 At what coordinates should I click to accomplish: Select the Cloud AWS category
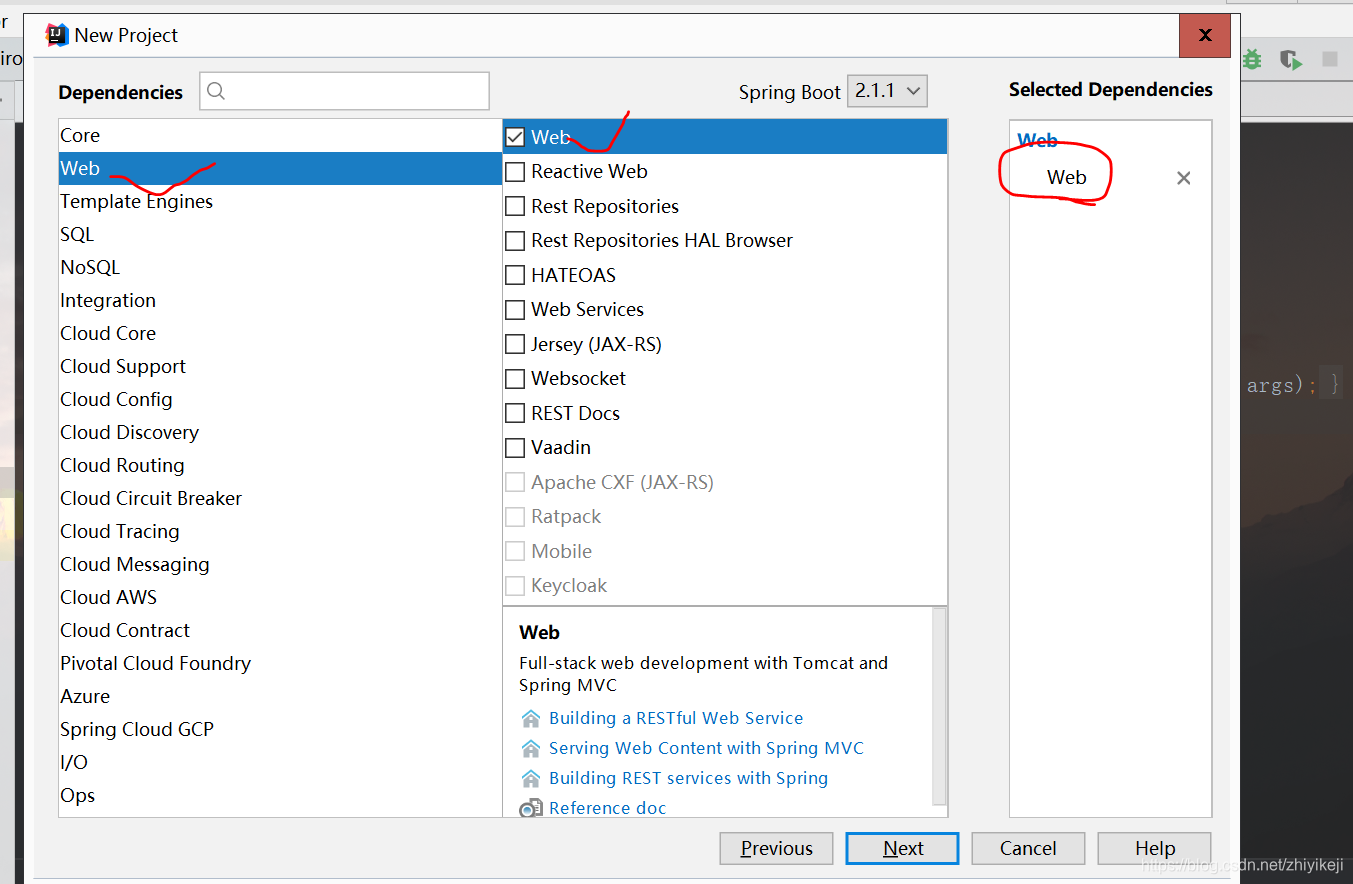tap(280, 597)
